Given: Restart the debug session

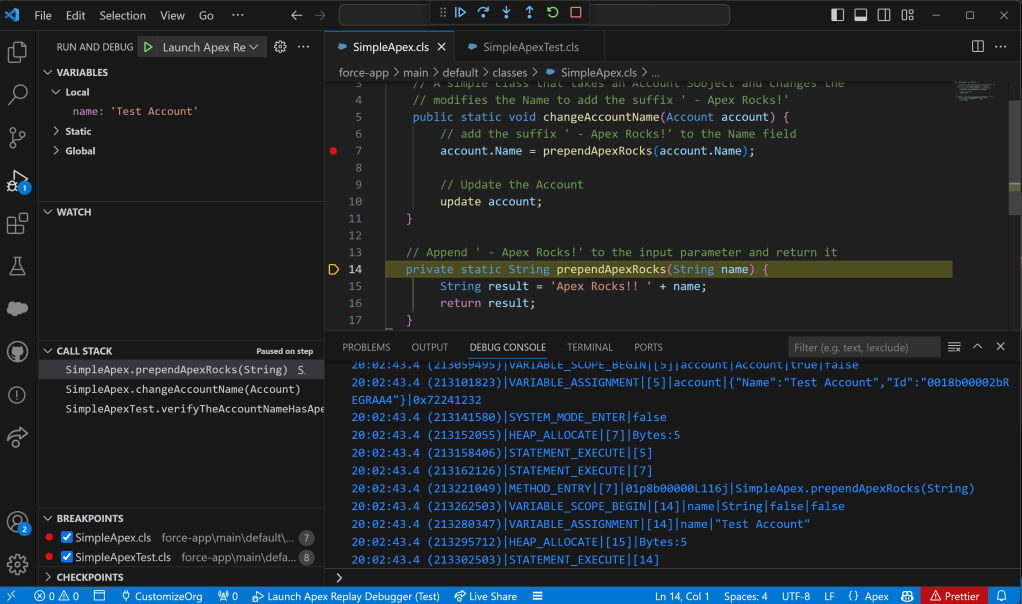Looking at the screenshot, I should tap(553, 13).
